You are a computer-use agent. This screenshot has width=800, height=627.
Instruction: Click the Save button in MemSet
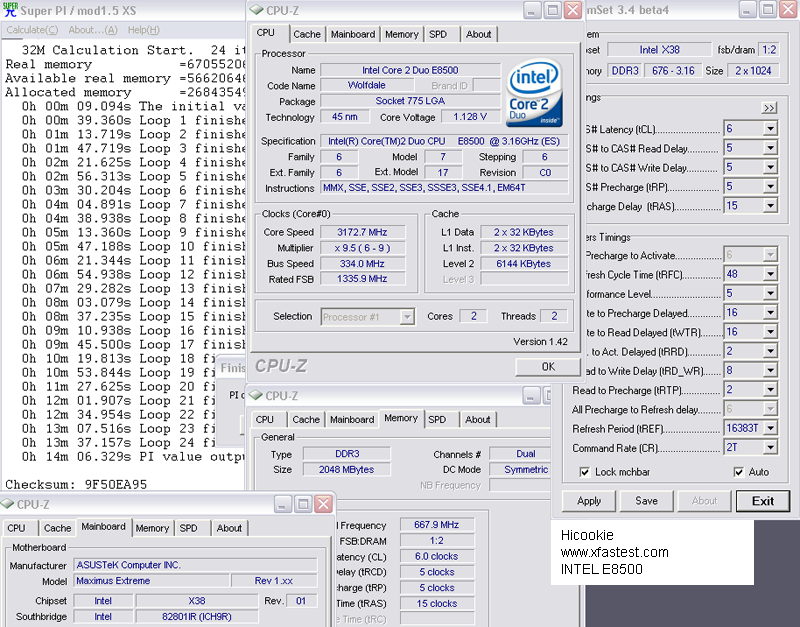point(646,501)
